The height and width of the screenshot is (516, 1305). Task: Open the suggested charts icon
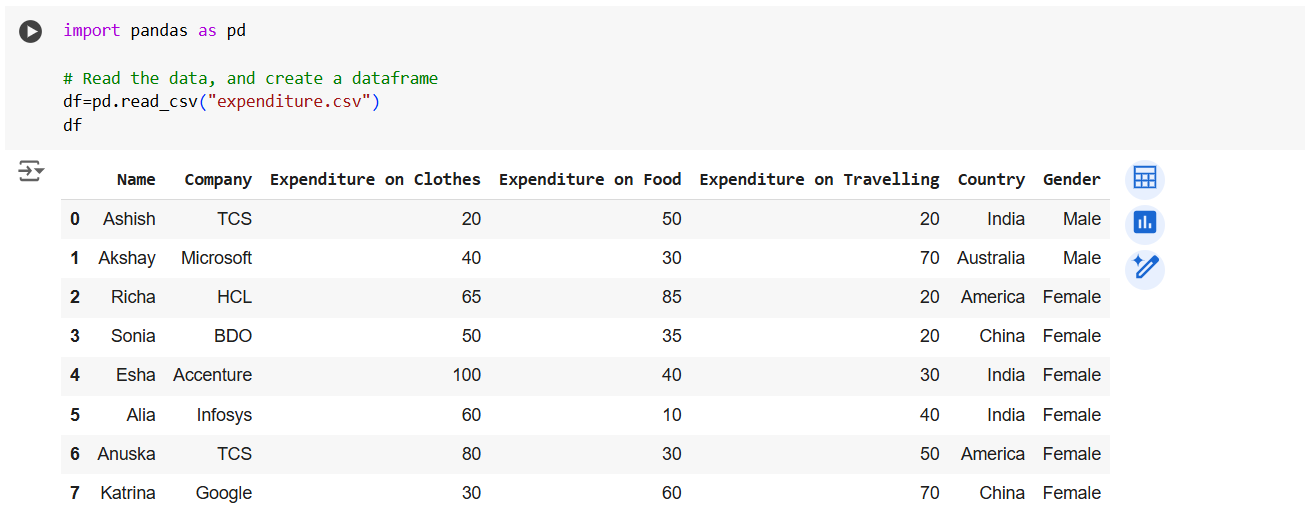[x=1145, y=223]
